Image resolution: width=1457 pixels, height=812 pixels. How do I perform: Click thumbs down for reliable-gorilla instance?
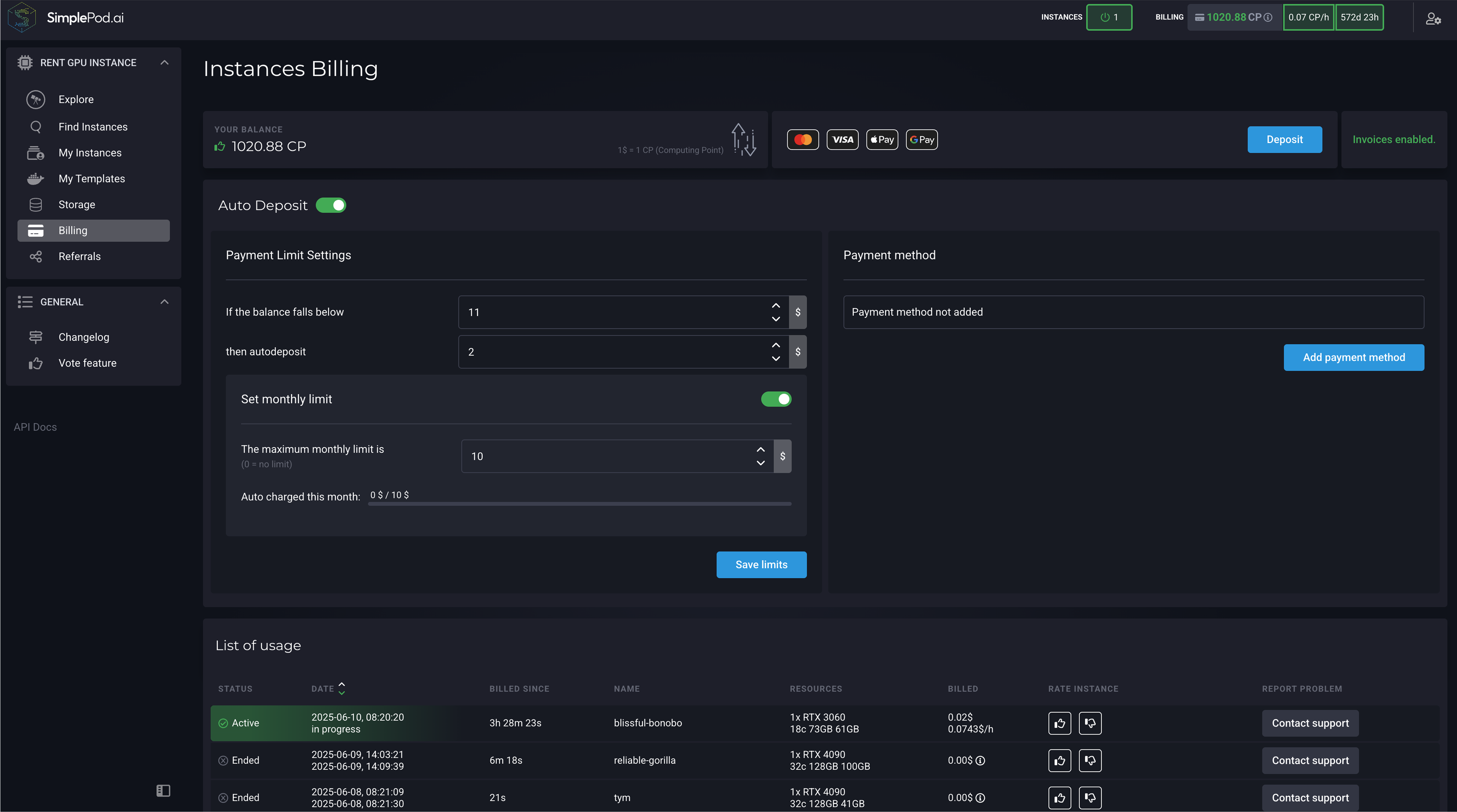point(1090,761)
